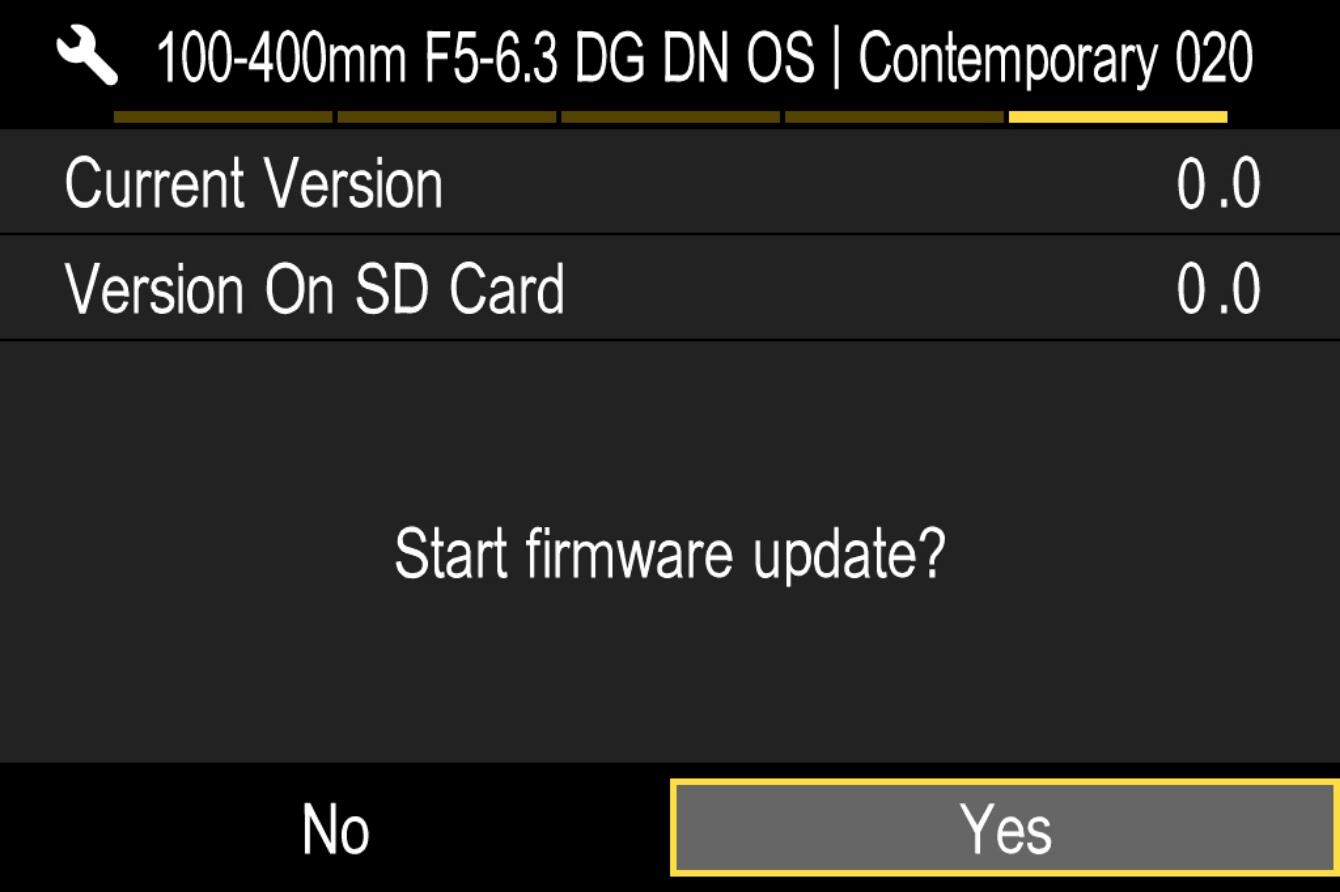Select the fourth dim setup tab segment

click(895, 117)
